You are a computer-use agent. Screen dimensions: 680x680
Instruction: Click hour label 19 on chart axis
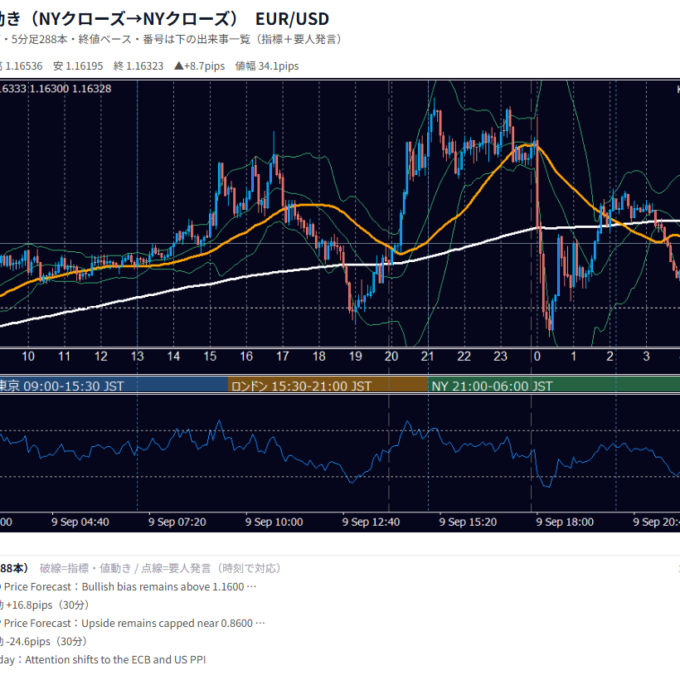coord(356,356)
